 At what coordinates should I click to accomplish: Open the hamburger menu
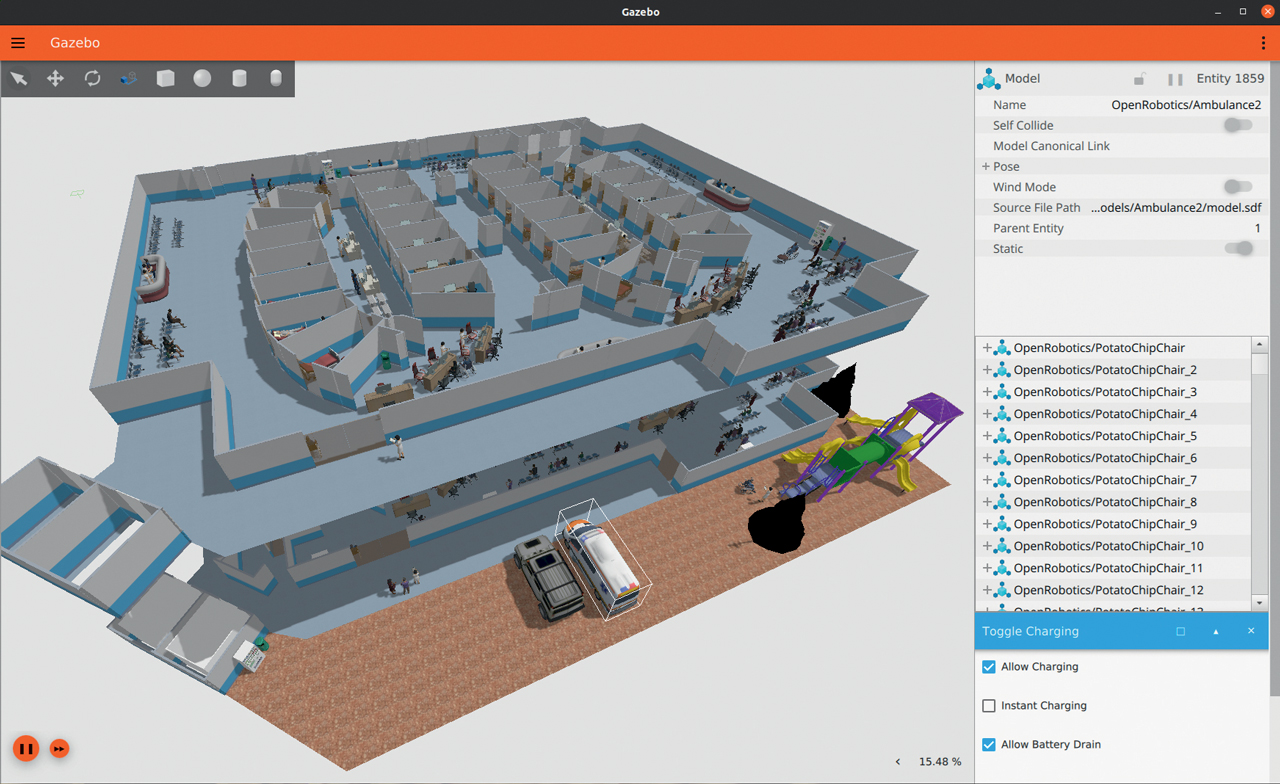[x=18, y=43]
